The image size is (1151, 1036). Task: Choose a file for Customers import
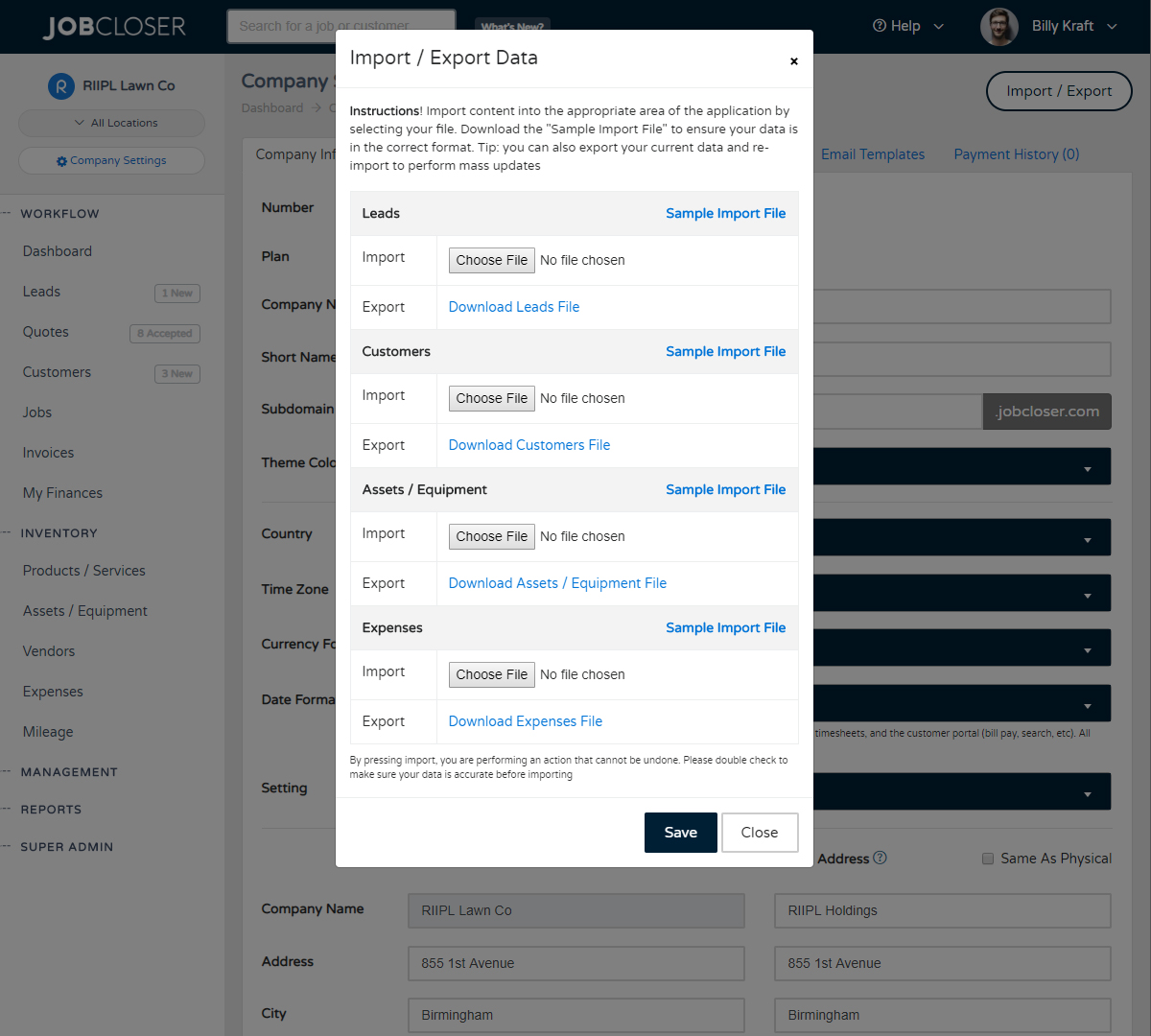tap(491, 398)
